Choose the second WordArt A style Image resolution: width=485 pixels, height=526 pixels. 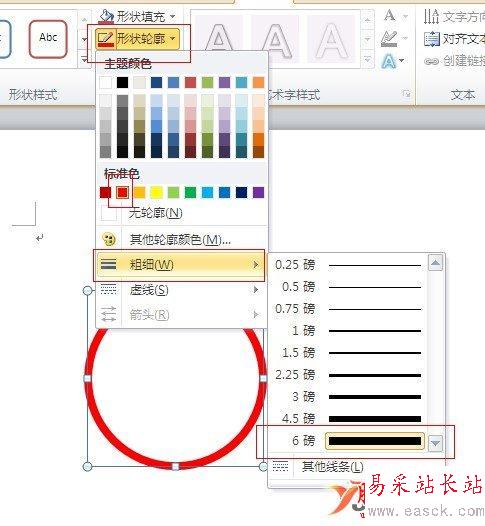[x=275, y=39]
